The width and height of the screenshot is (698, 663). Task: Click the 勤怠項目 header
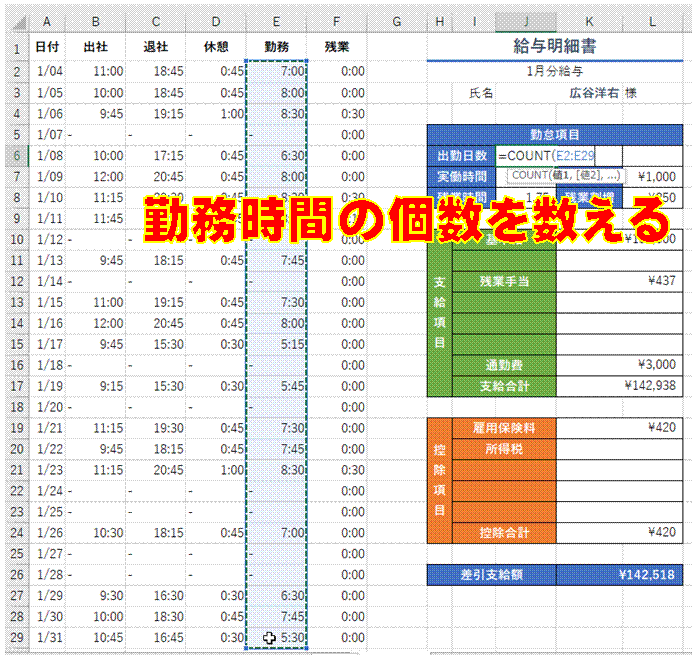[x=555, y=135]
